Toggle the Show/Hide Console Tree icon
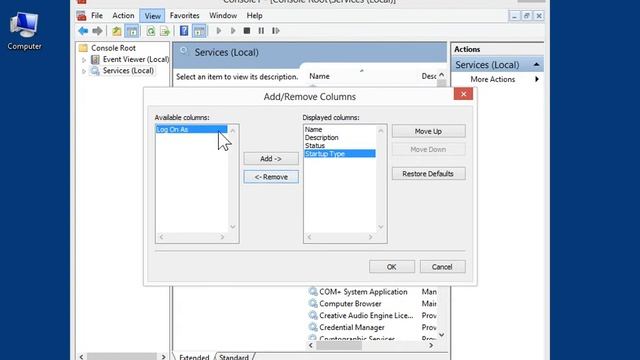Image resolution: width=640 pixels, height=360 pixels. pos(131,31)
